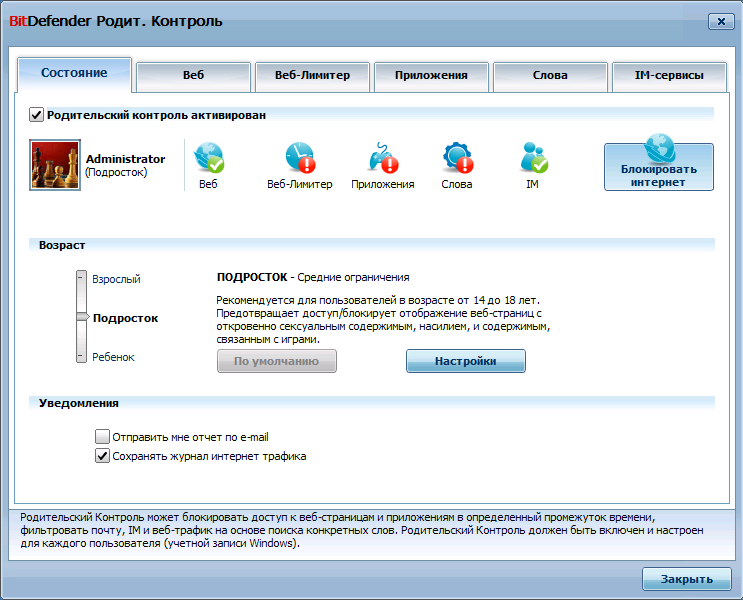Screen dimensions: 743x600
Task: Open the Веб status icon
Action: (209, 157)
